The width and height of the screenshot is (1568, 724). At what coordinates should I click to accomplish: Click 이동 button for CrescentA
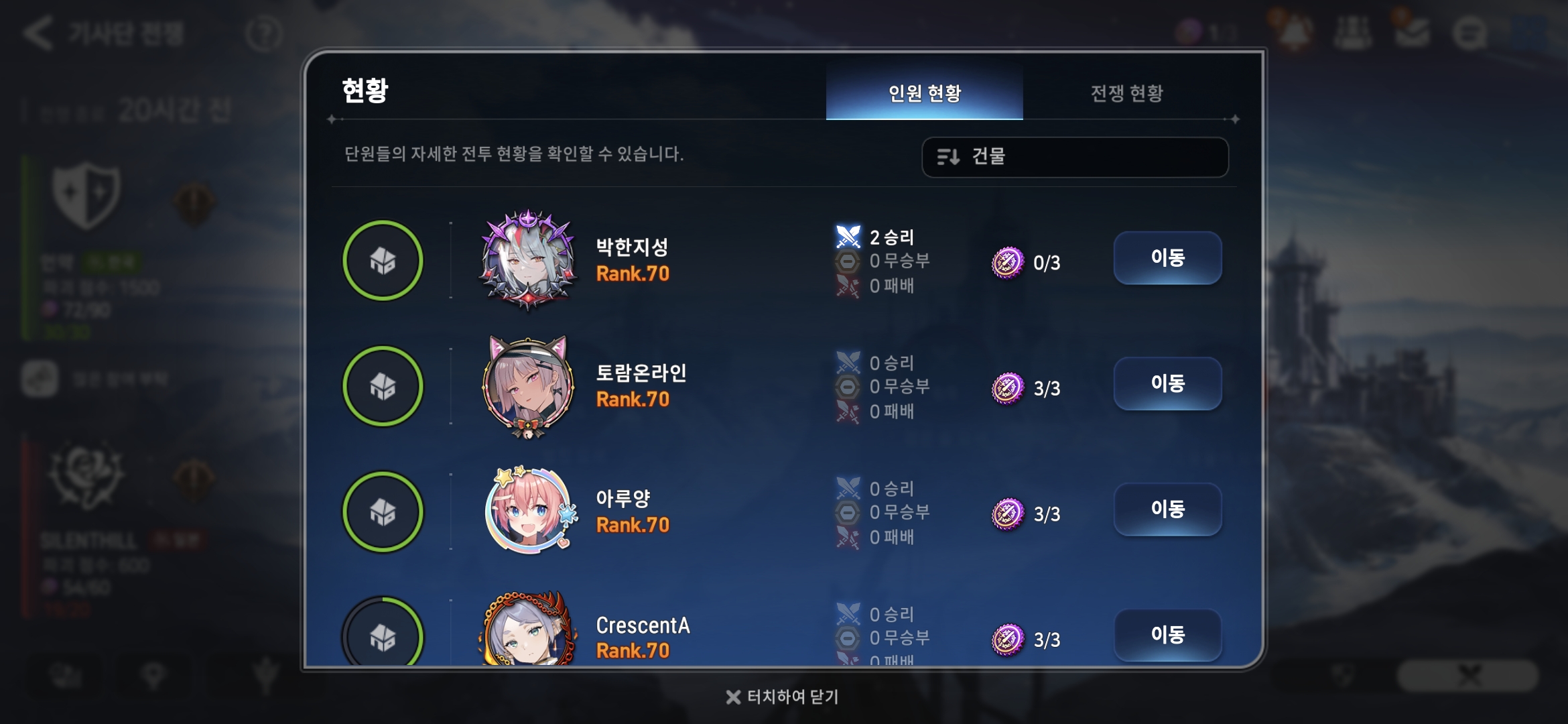point(1167,635)
